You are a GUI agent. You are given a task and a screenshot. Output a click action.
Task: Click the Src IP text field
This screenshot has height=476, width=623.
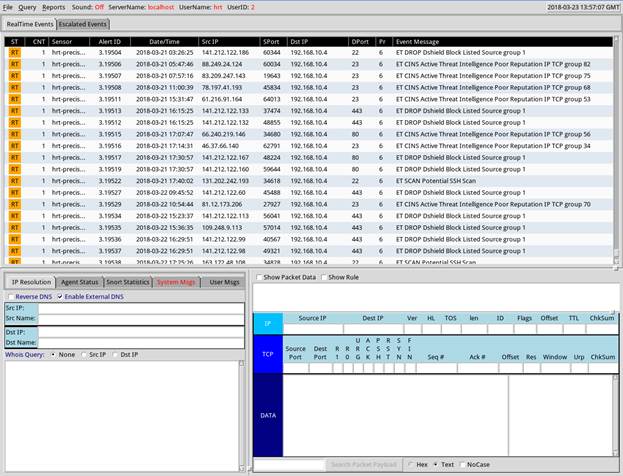click(138, 308)
